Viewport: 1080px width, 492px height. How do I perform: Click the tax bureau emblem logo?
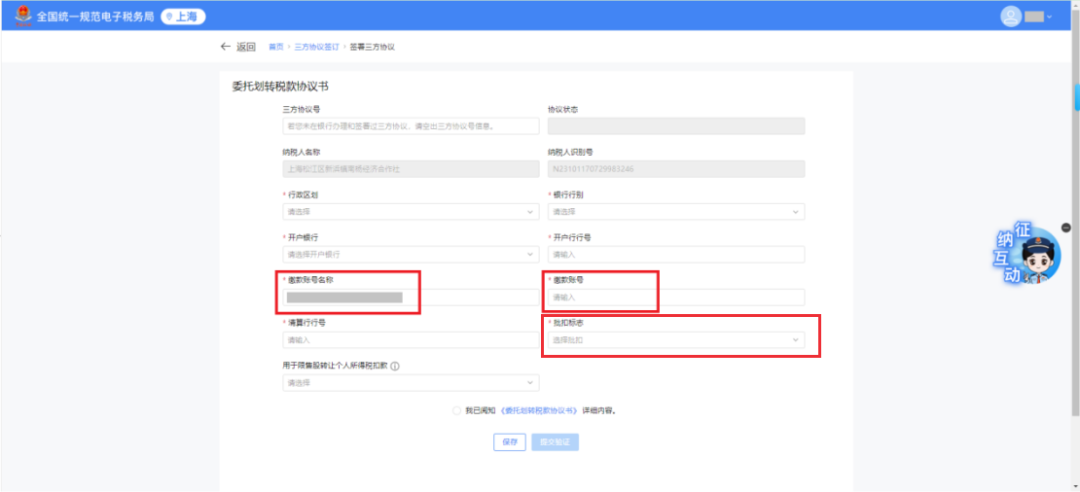click(22, 16)
